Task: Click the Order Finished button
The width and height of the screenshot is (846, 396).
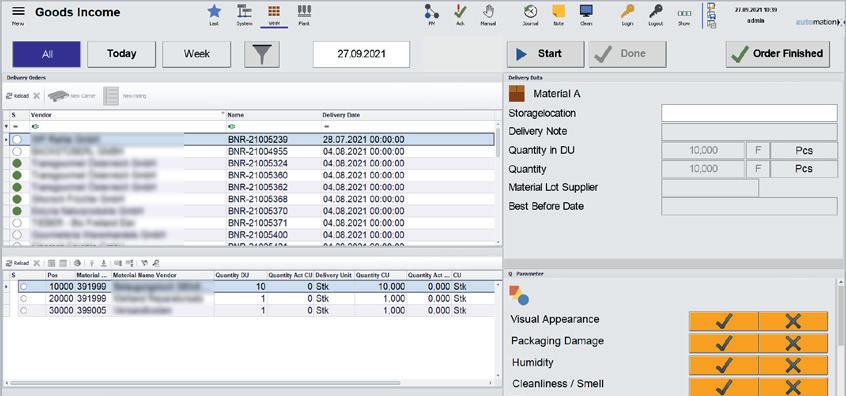Action: (x=777, y=54)
